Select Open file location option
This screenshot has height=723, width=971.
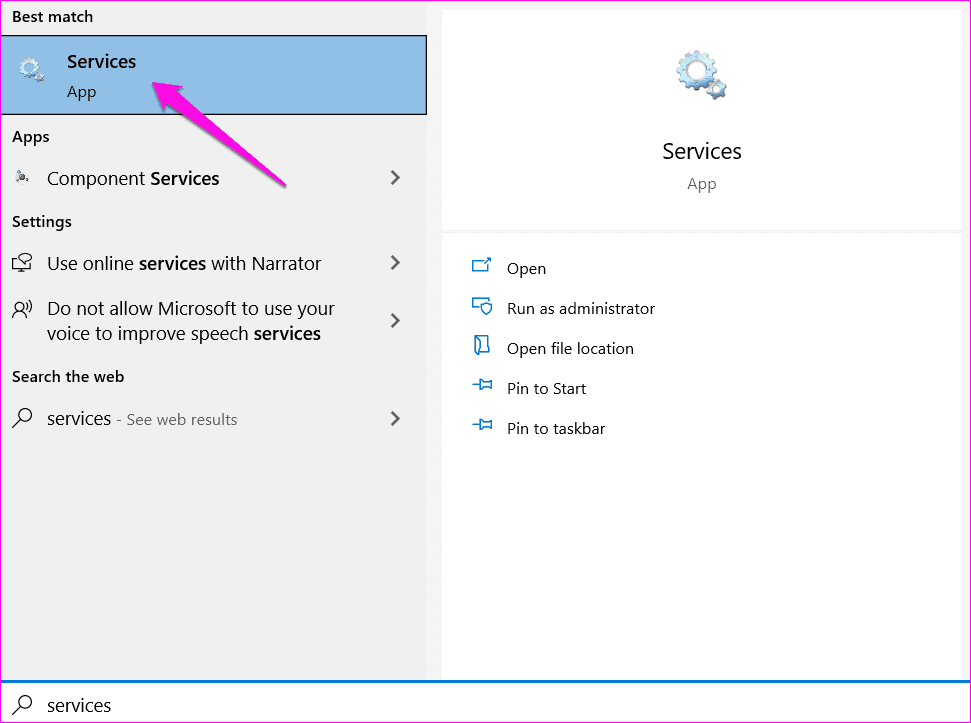point(570,349)
